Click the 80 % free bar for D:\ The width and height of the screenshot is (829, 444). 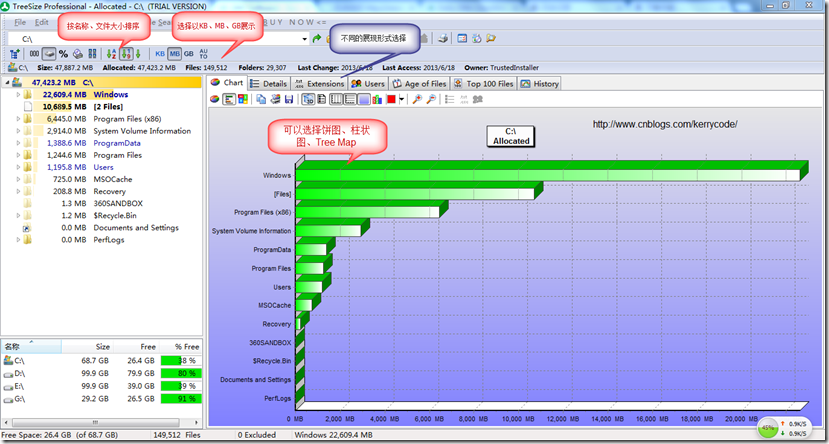pos(179,374)
